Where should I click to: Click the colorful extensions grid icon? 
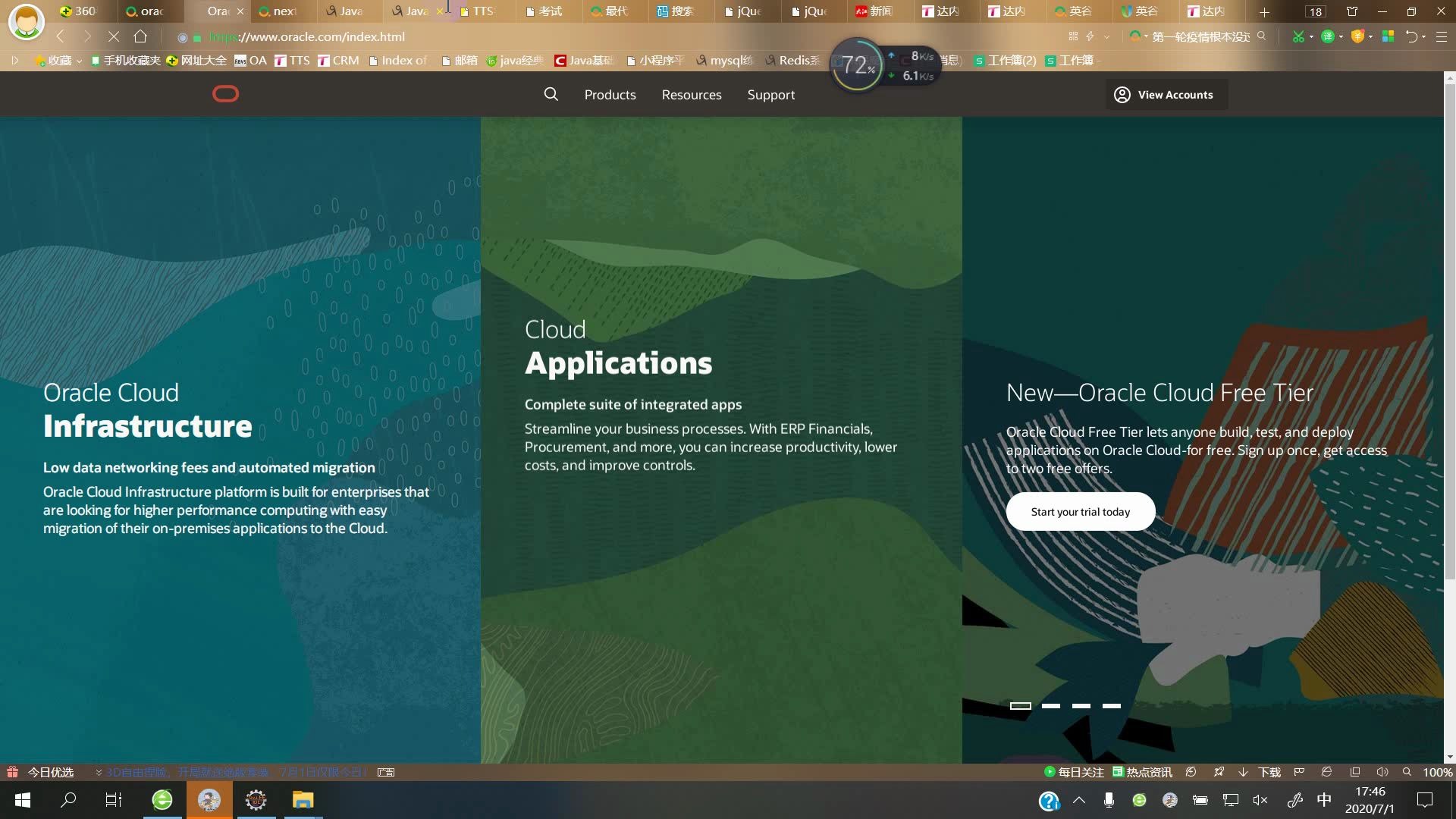pos(1388,36)
